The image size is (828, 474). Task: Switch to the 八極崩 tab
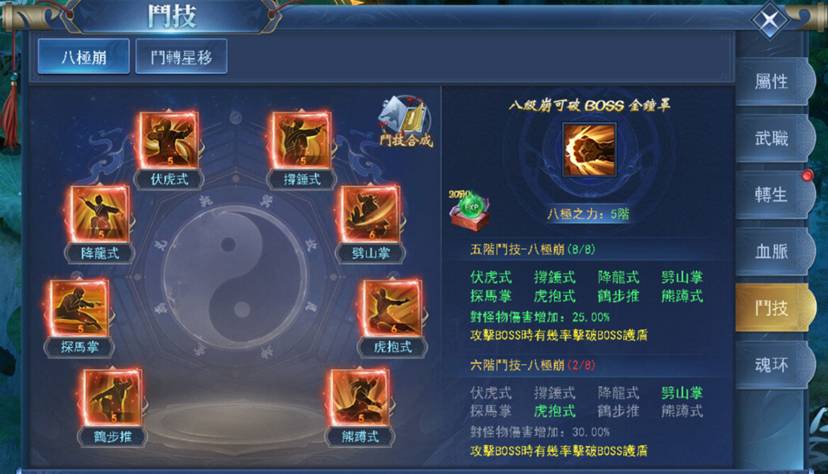point(83,56)
